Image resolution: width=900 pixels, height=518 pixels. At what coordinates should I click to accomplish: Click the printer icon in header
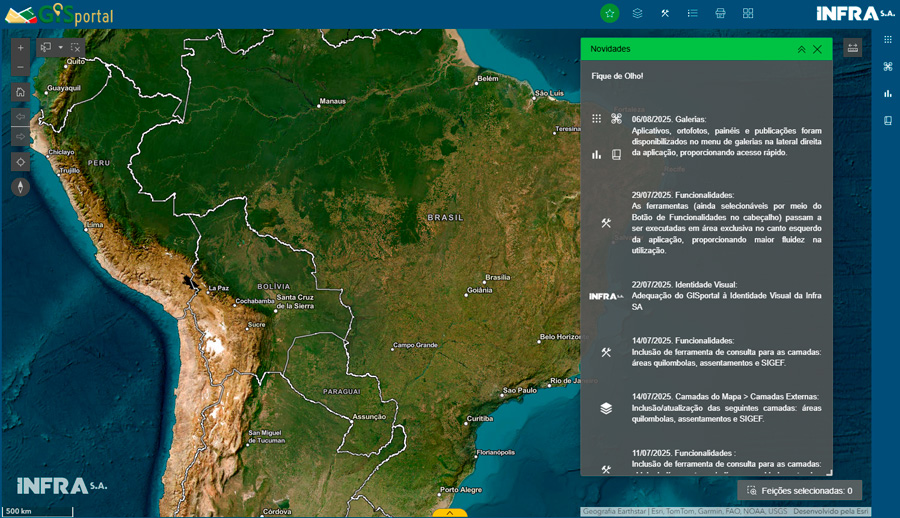click(x=720, y=13)
